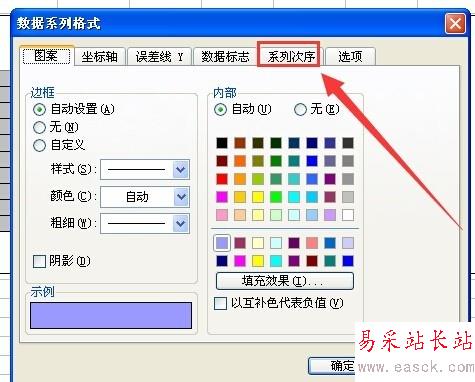Select the yellow swatch in the fourth row
This screenshot has width=475, height=382.
[258, 197]
